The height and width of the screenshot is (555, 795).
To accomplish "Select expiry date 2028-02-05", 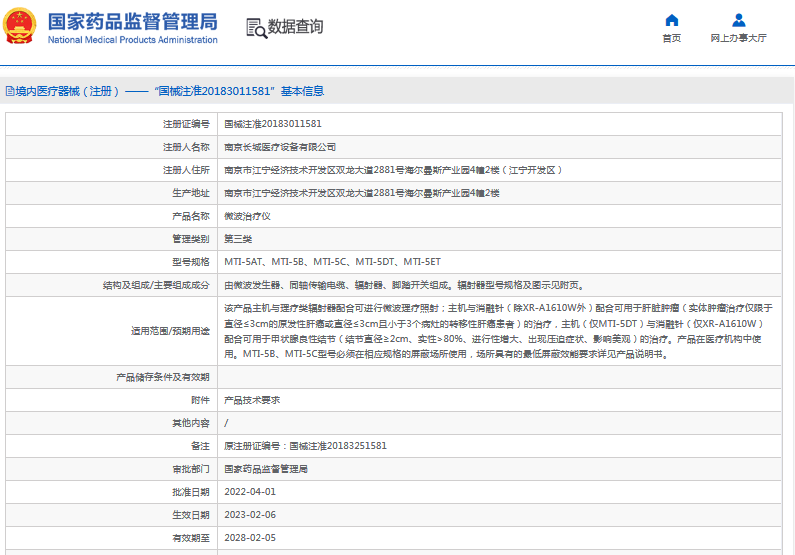I will pyautogui.click(x=250, y=538).
